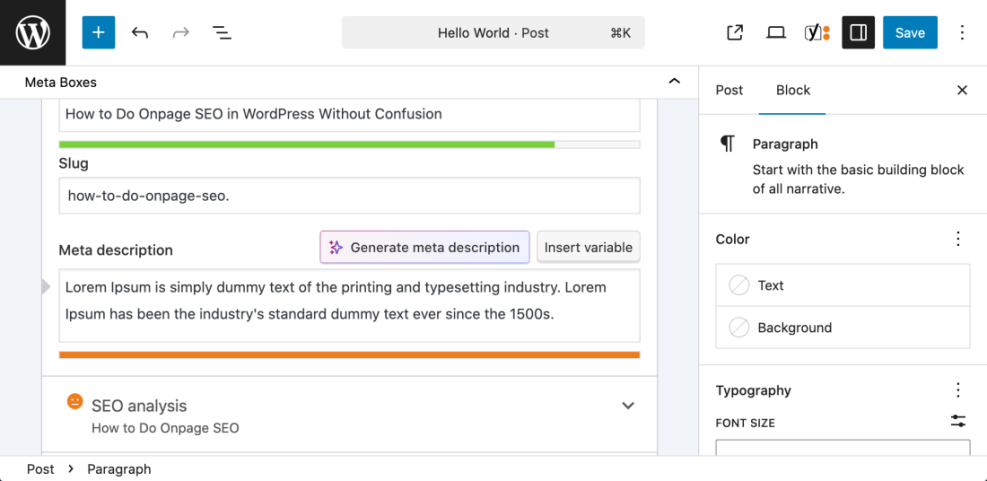Screen dimensions: 987x481
Task: Switch to the Post tab
Action: pos(729,90)
